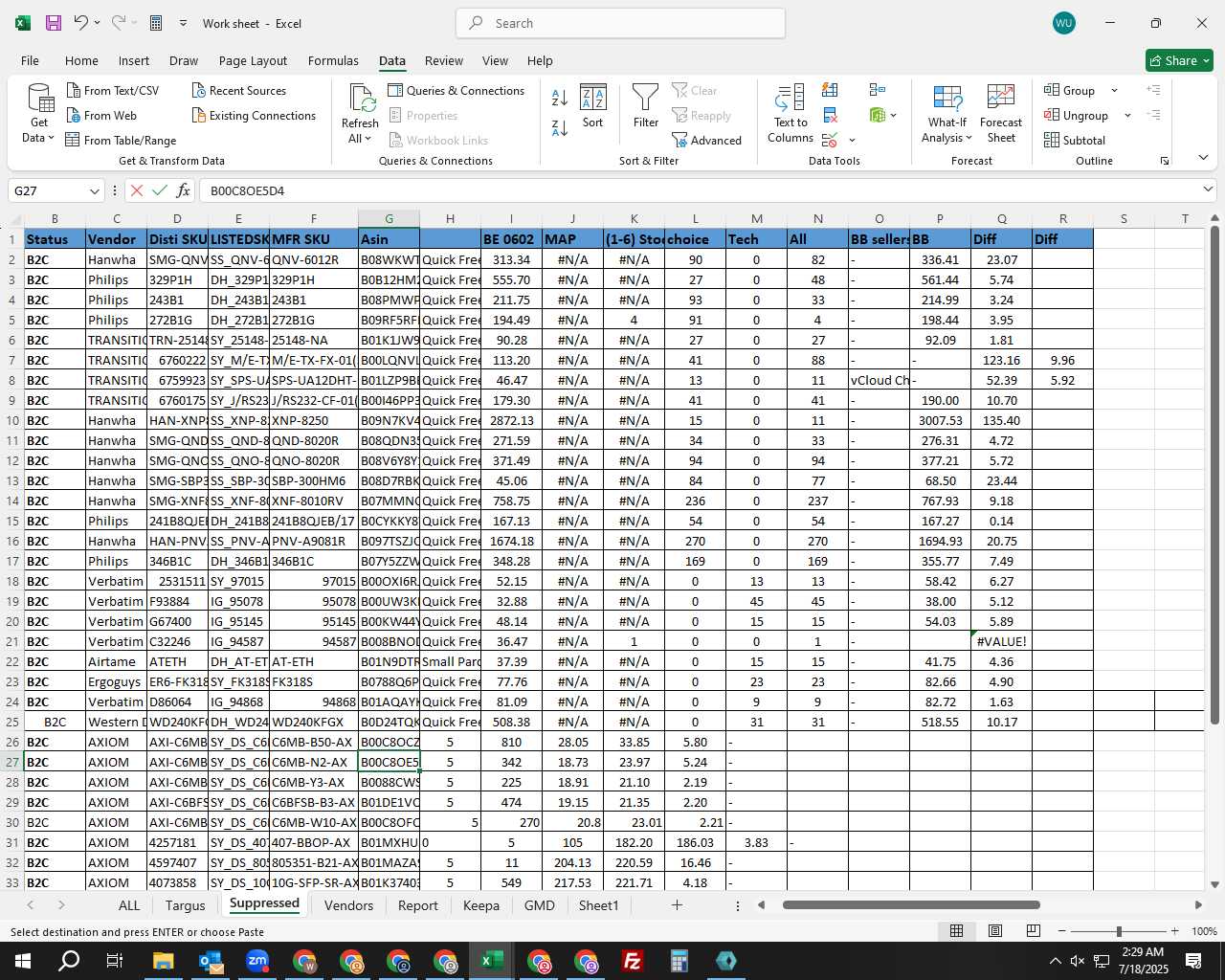Viewport: 1225px width, 980px height.
Task: Click the zoom slider handle
Action: 1119,931
